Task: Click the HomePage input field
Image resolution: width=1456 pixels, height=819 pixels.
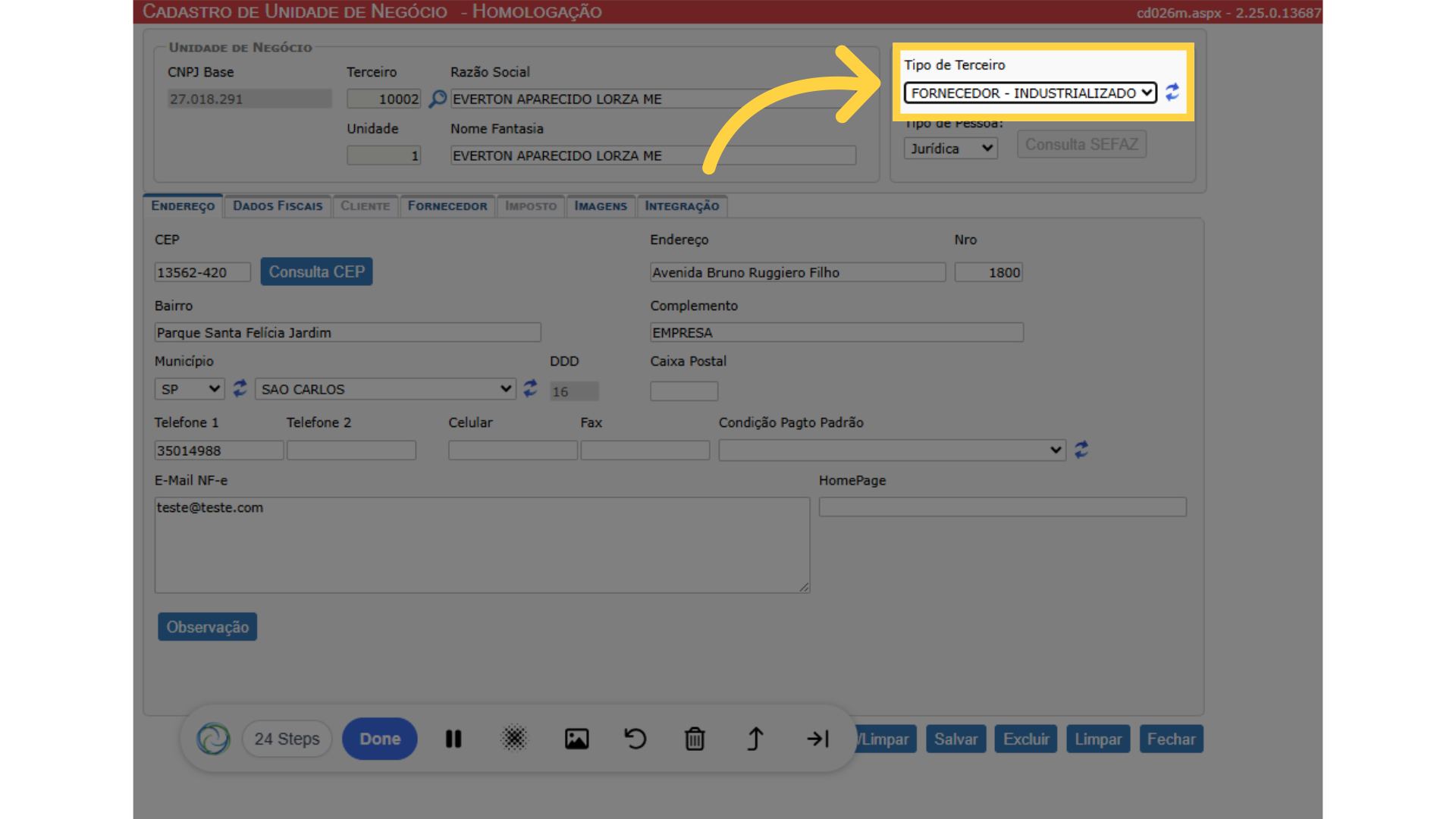Action: coord(1003,507)
